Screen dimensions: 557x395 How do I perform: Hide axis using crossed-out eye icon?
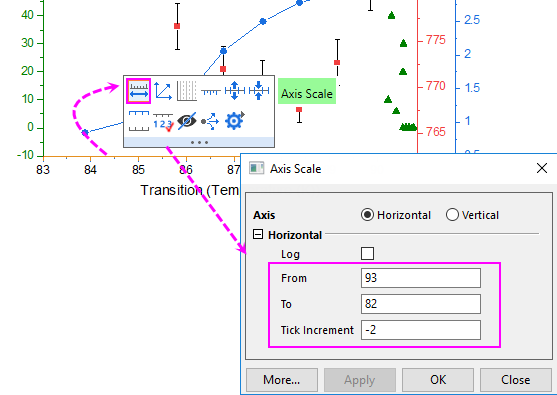[187, 121]
